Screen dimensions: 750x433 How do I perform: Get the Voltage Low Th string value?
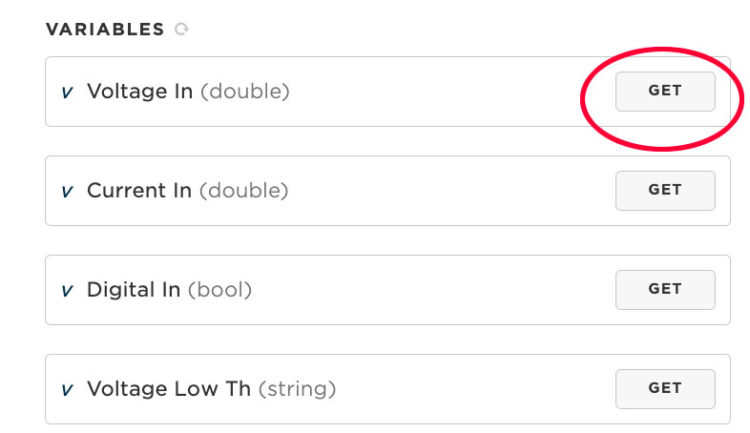coord(665,388)
